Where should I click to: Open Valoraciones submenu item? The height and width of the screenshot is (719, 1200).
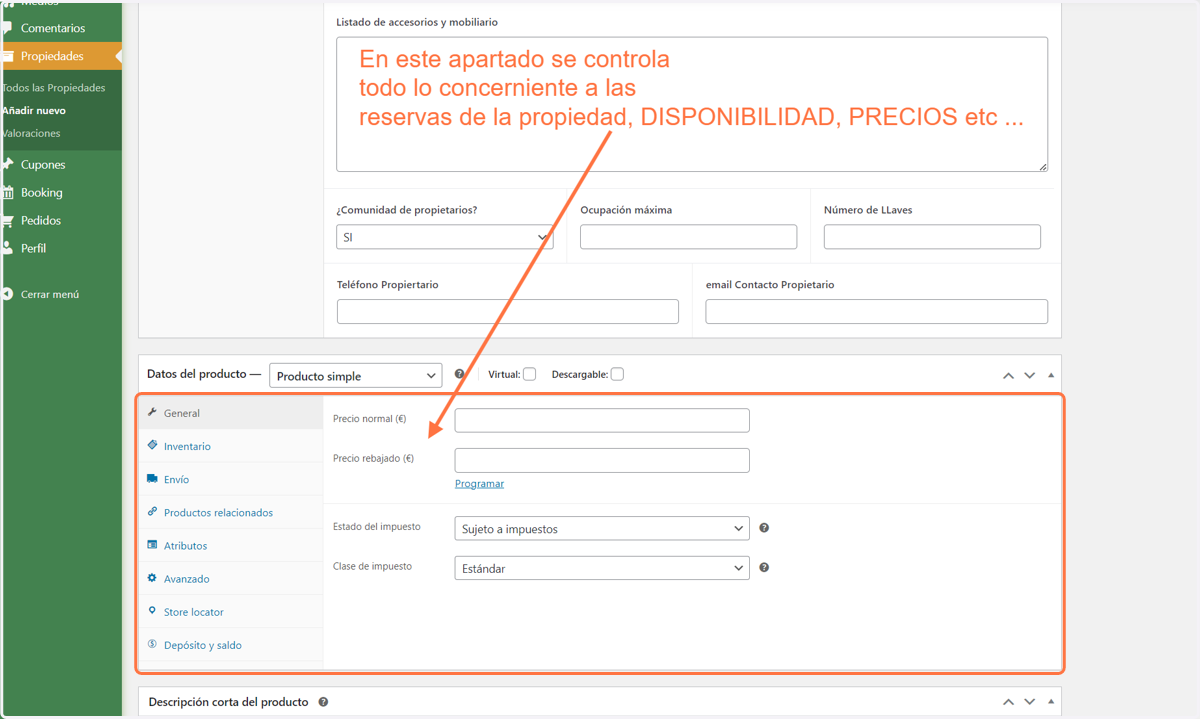click(32, 133)
